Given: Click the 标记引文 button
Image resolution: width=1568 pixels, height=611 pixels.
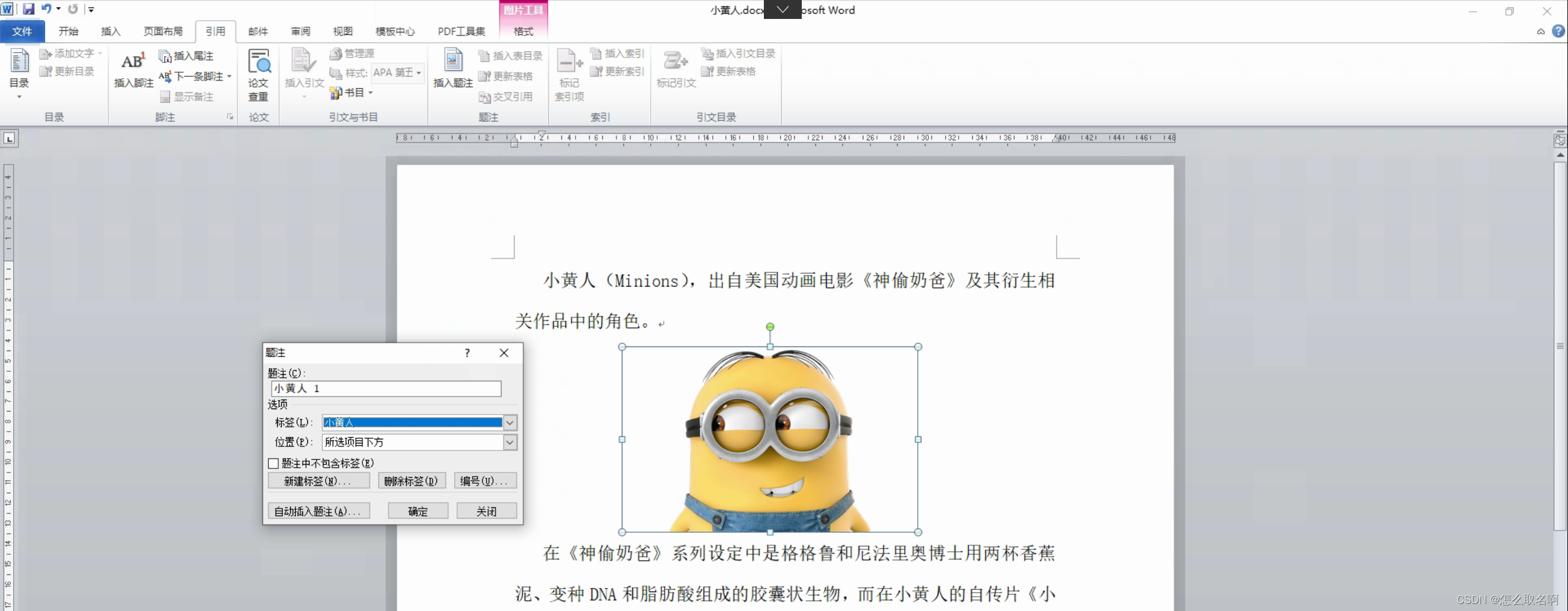Looking at the screenshot, I should [676, 70].
